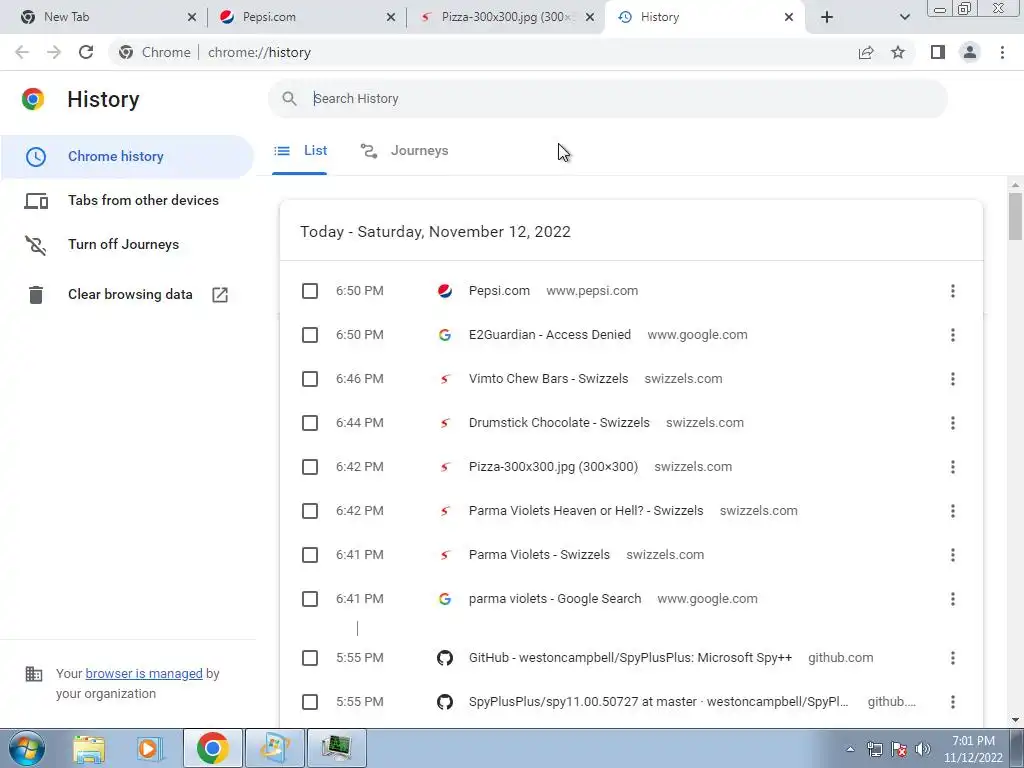Open more actions for Vimto Chew Bars

[x=953, y=379]
